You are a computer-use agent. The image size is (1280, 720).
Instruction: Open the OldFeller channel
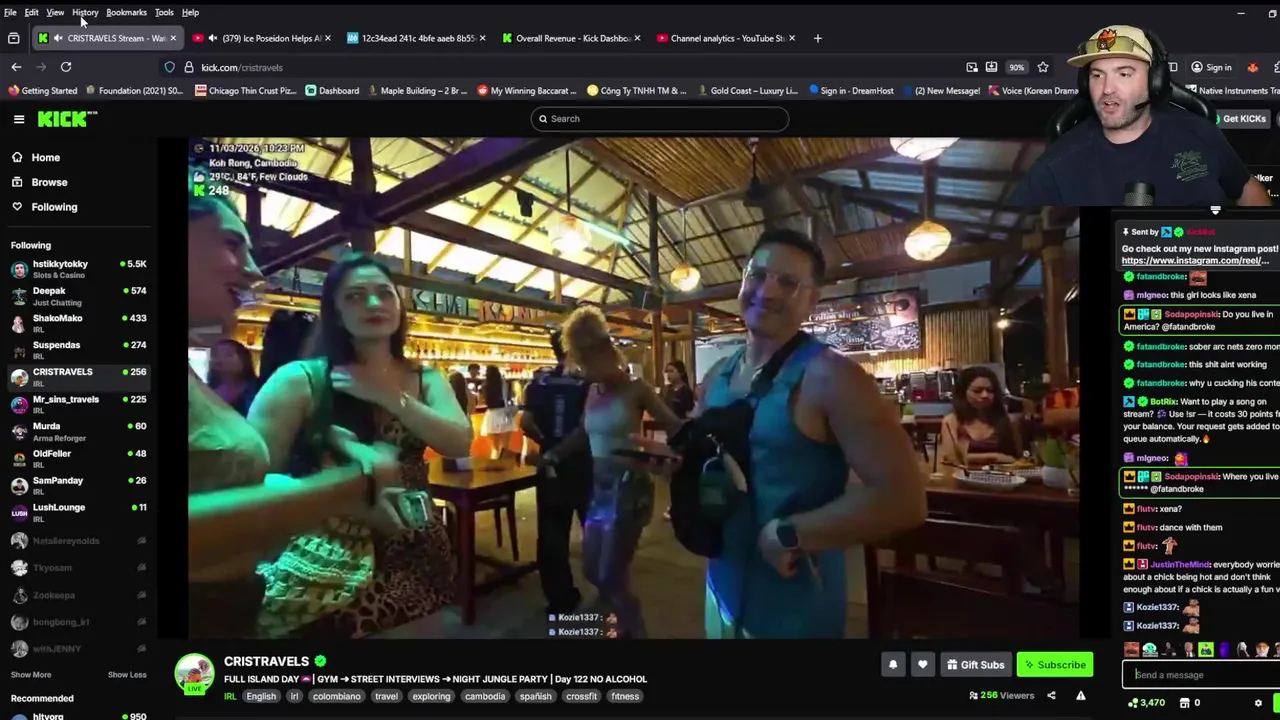click(x=78, y=457)
